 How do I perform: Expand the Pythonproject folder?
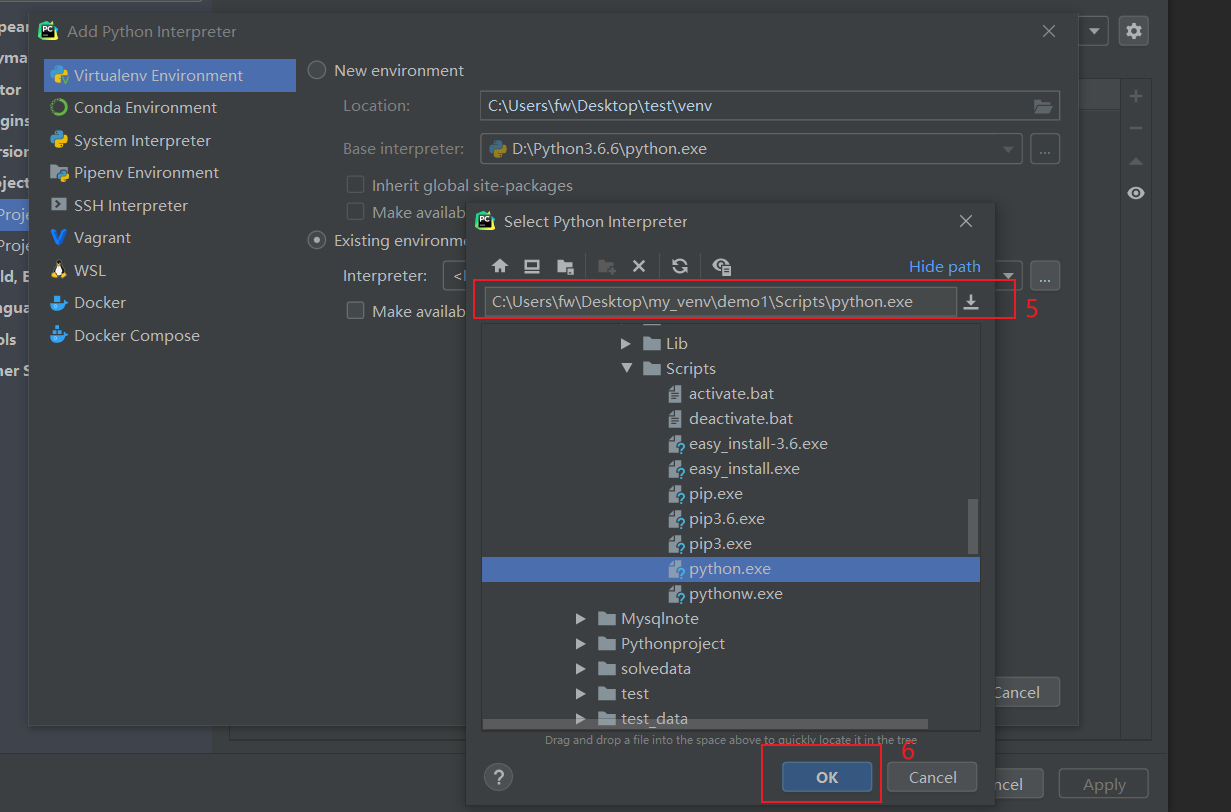pos(581,644)
